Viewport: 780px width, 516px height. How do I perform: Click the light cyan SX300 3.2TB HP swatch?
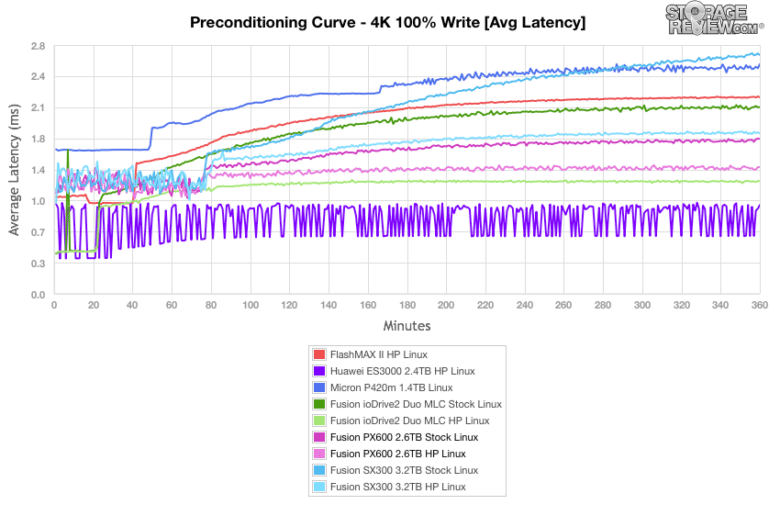tap(319, 487)
